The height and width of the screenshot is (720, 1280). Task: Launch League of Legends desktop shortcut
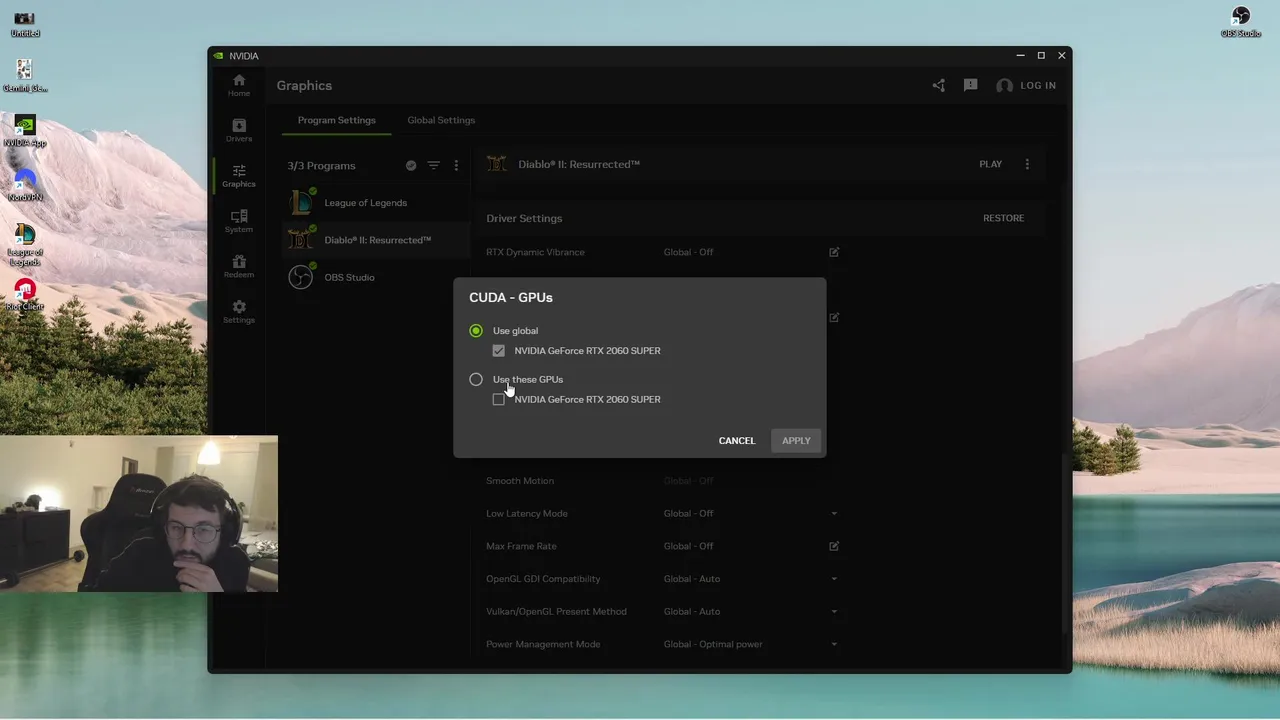[x=25, y=245]
